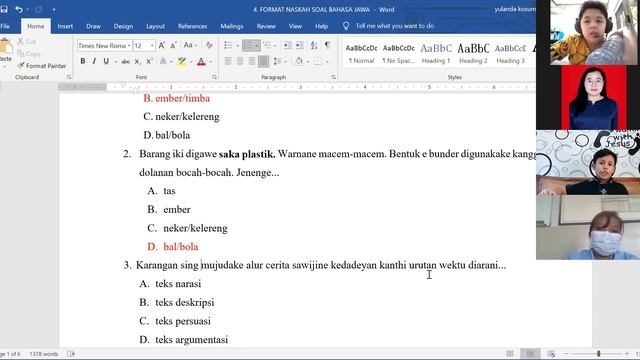Open underline style dropdown arrow
Screen dimensions: 640x360
tap(116, 62)
